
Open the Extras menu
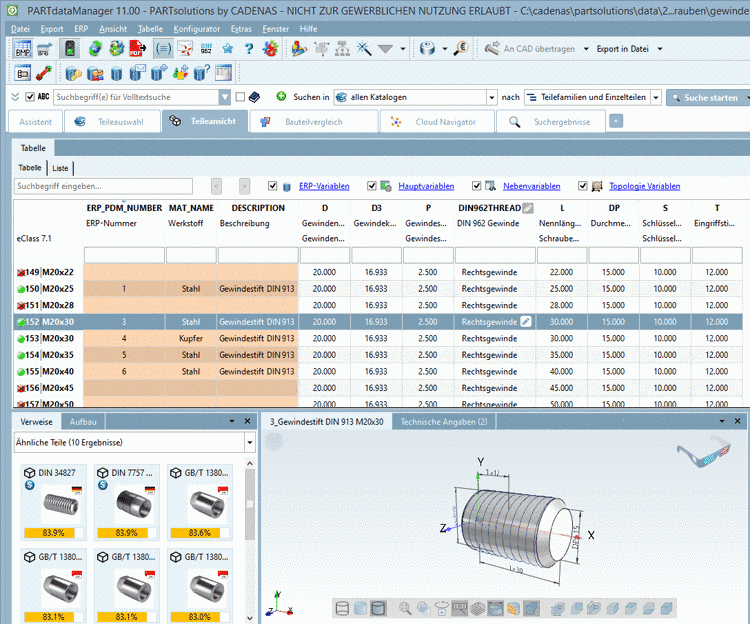click(241, 29)
